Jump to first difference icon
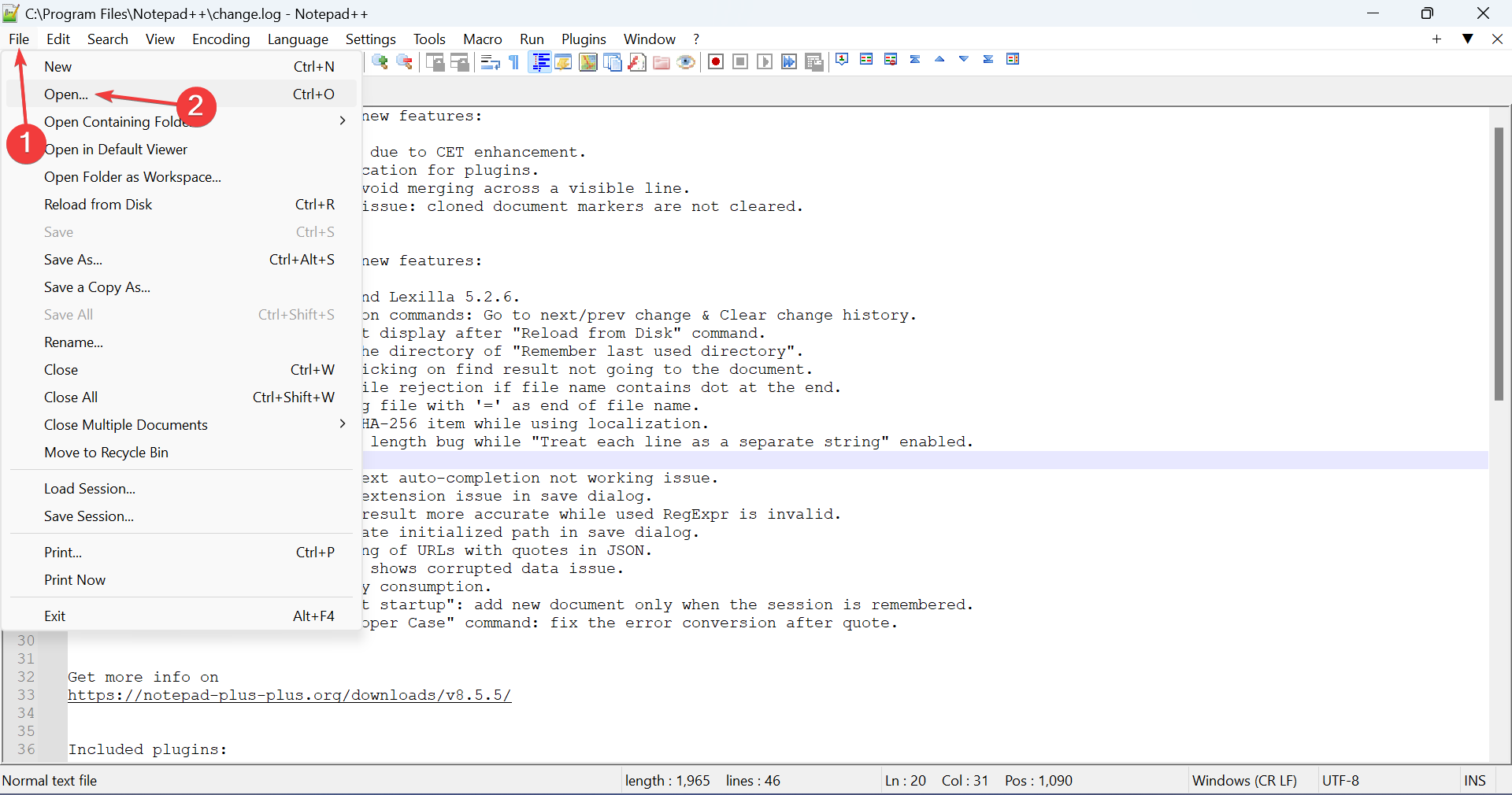This screenshot has height=795, width=1512. 915,59
